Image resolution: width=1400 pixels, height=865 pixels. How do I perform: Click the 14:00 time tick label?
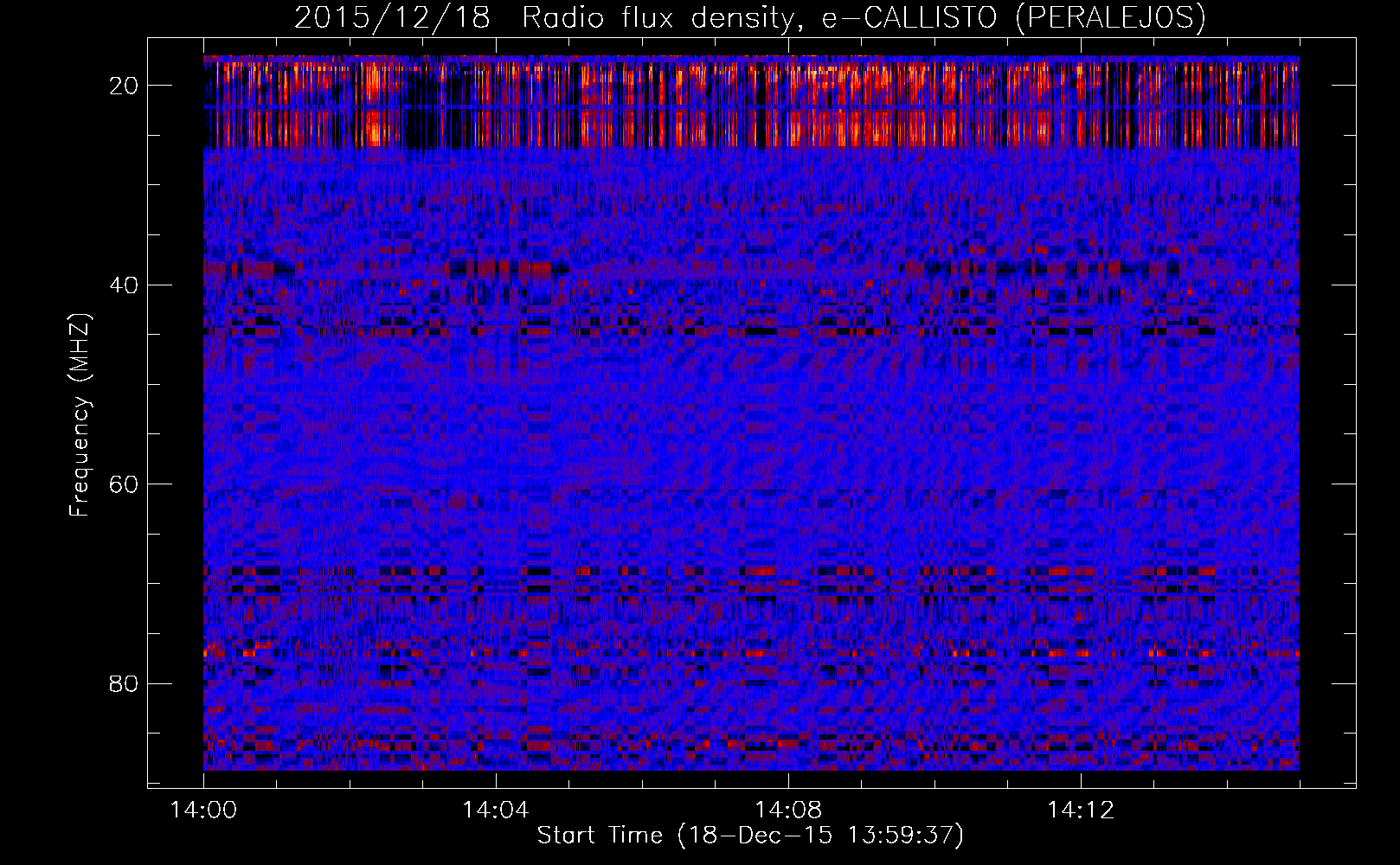203,811
